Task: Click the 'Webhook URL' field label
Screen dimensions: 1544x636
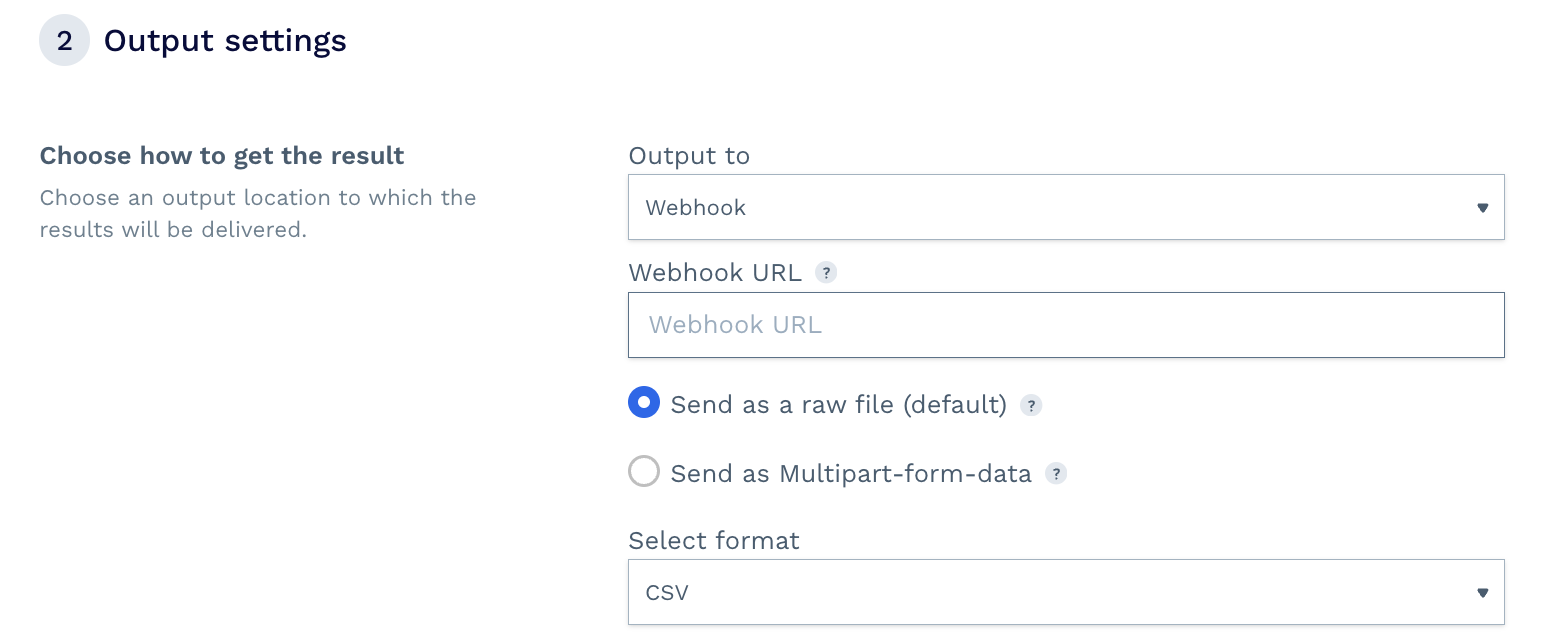Action: pyautogui.click(x=715, y=273)
